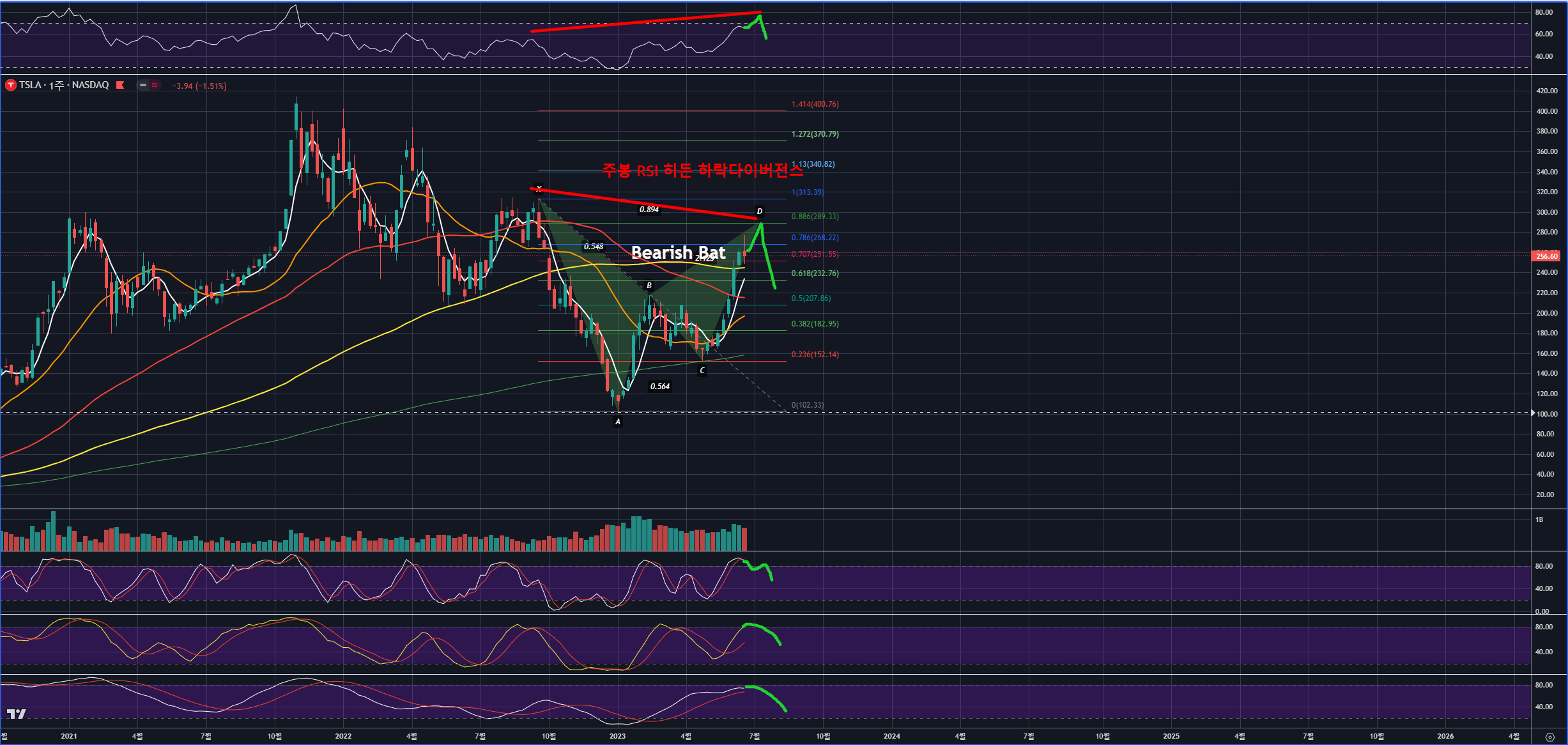Select the pattern point D label
The width and height of the screenshot is (1568, 745).
(x=759, y=211)
